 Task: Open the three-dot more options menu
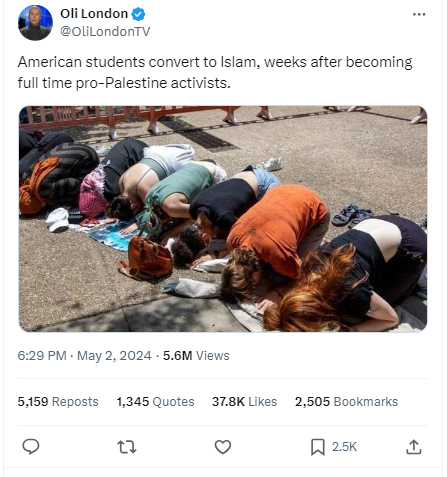tap(419, 14)
